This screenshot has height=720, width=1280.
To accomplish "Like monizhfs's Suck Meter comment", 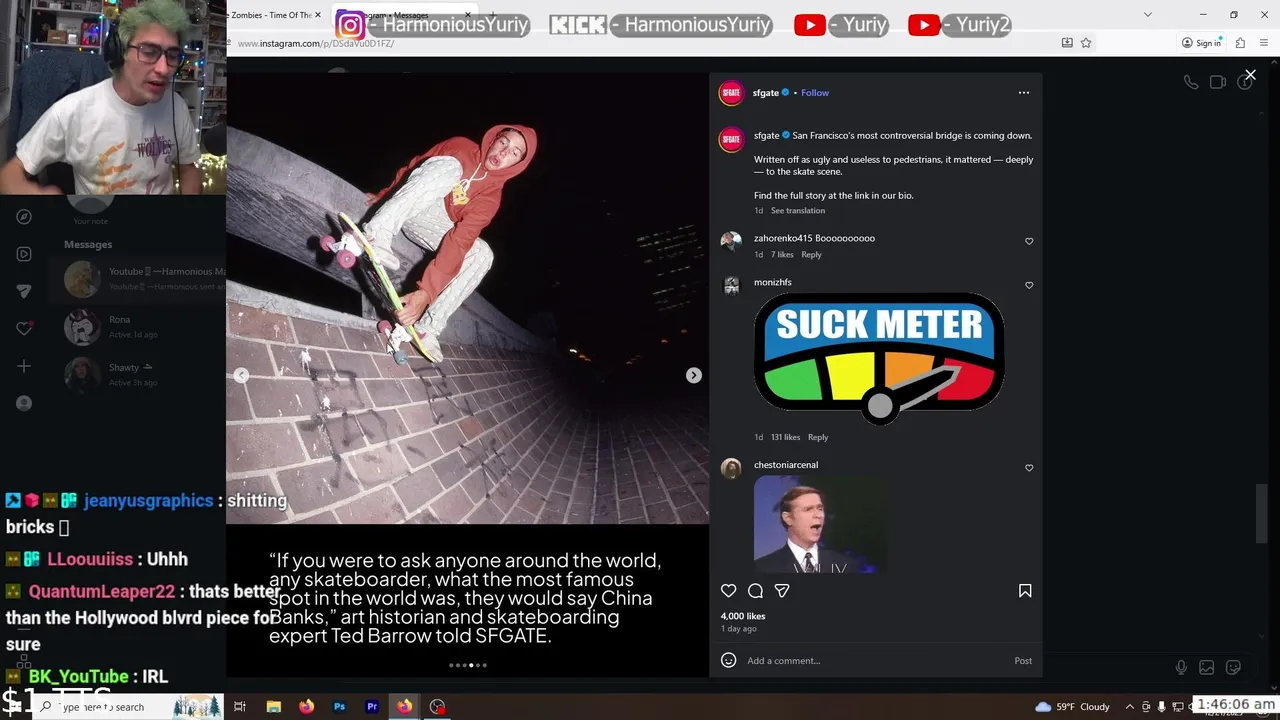I will [x=1029, y=285].
